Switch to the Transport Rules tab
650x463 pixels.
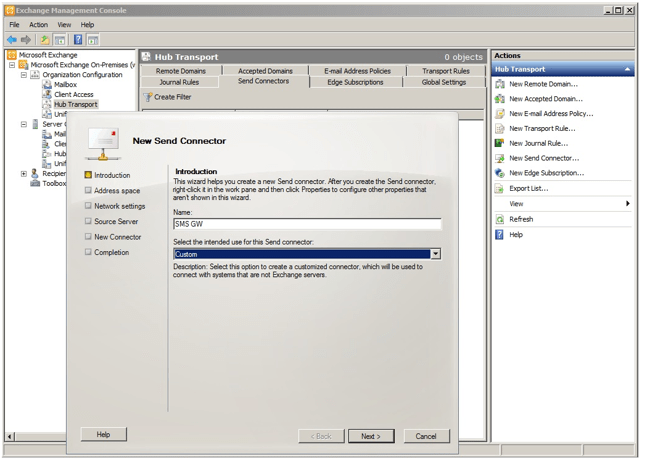[446, 71]
